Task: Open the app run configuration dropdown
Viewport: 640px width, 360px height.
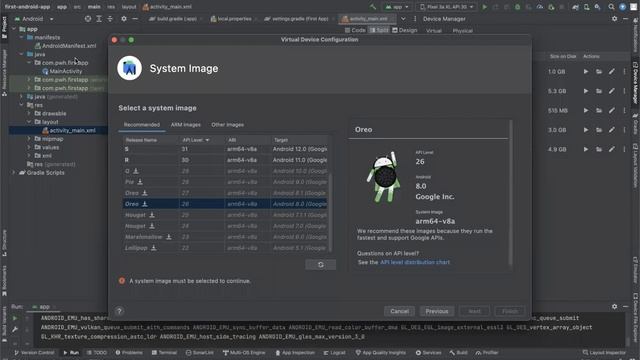Action: pyautogui.click(x=397, y=7)
